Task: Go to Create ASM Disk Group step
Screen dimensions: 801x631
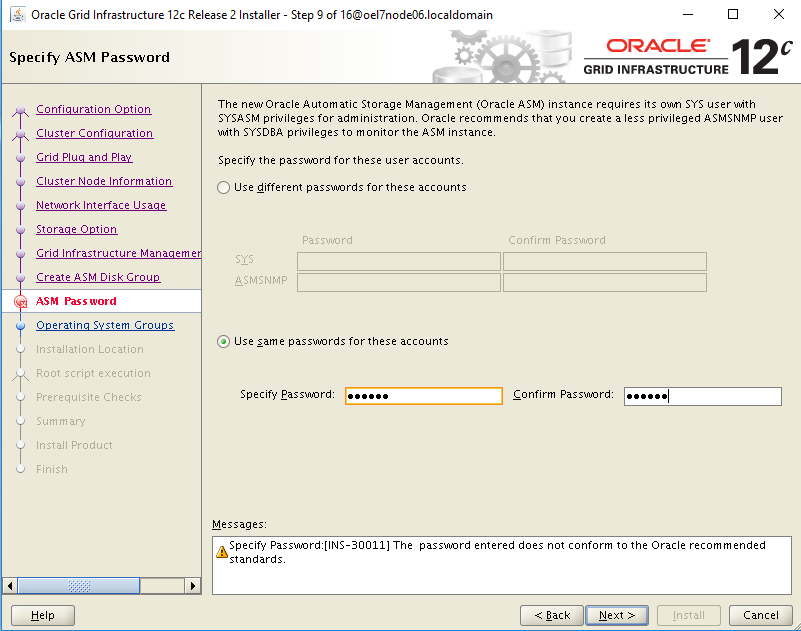Action: (x=98, y=278)
